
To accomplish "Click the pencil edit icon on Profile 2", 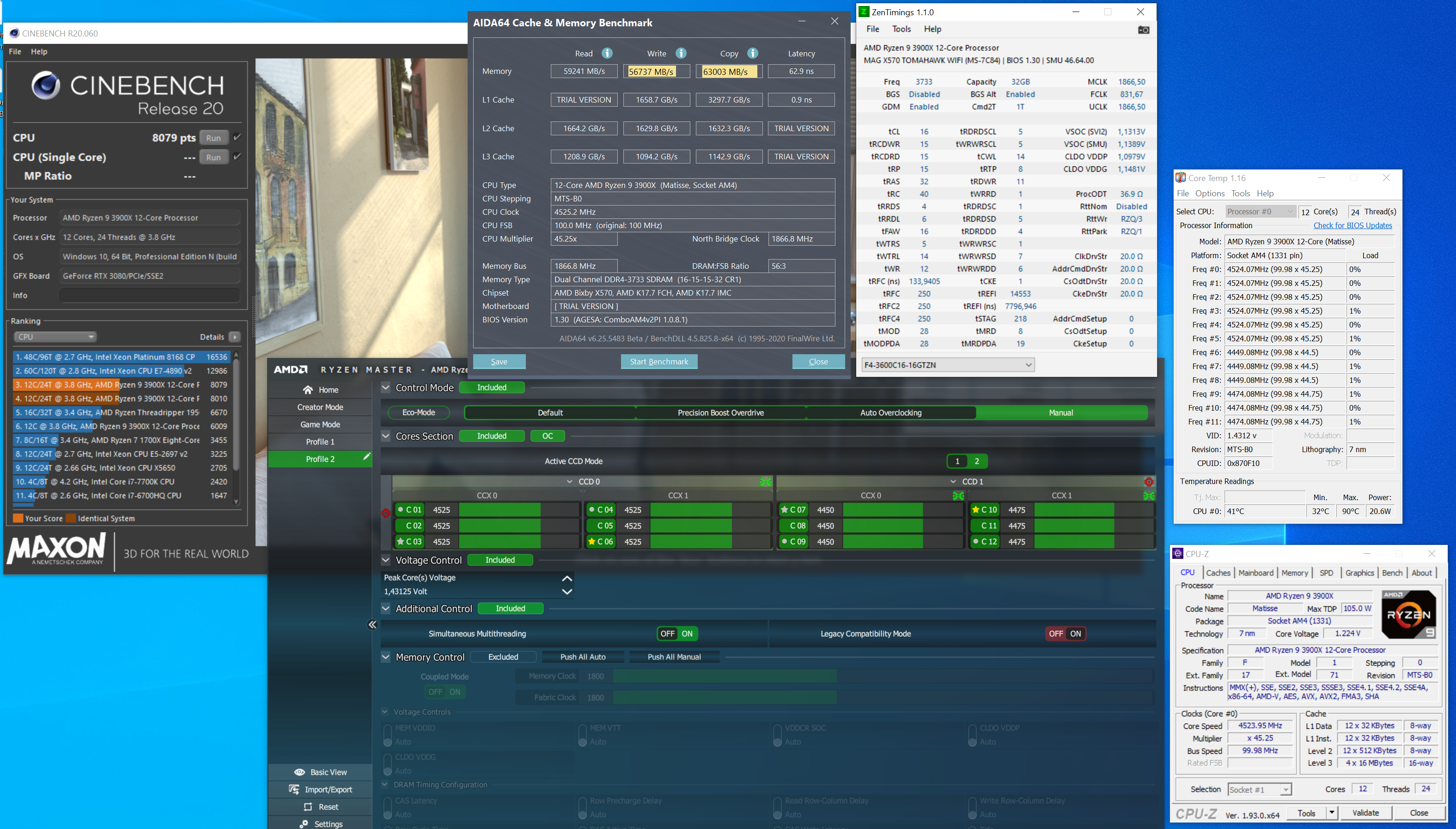I will 366,457.
